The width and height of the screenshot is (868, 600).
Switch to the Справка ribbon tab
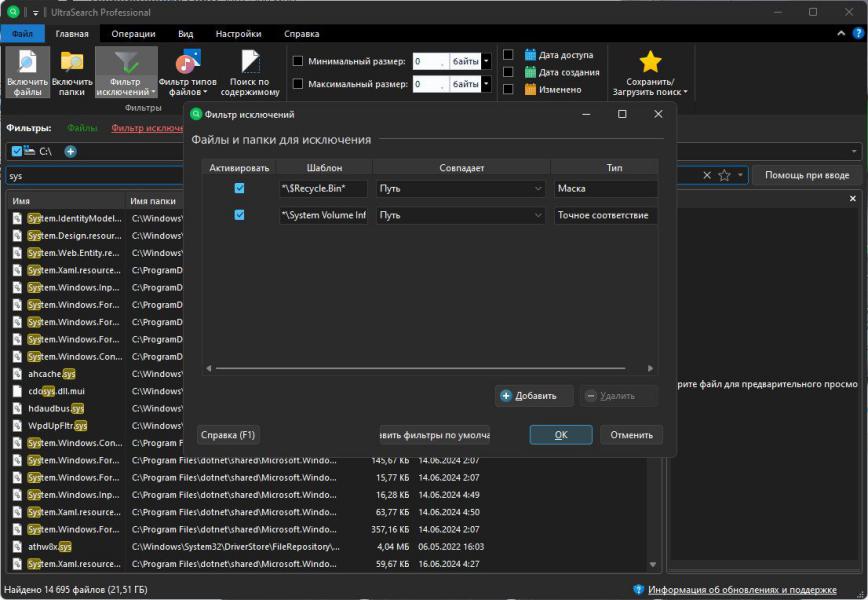(x=302, y=34)
